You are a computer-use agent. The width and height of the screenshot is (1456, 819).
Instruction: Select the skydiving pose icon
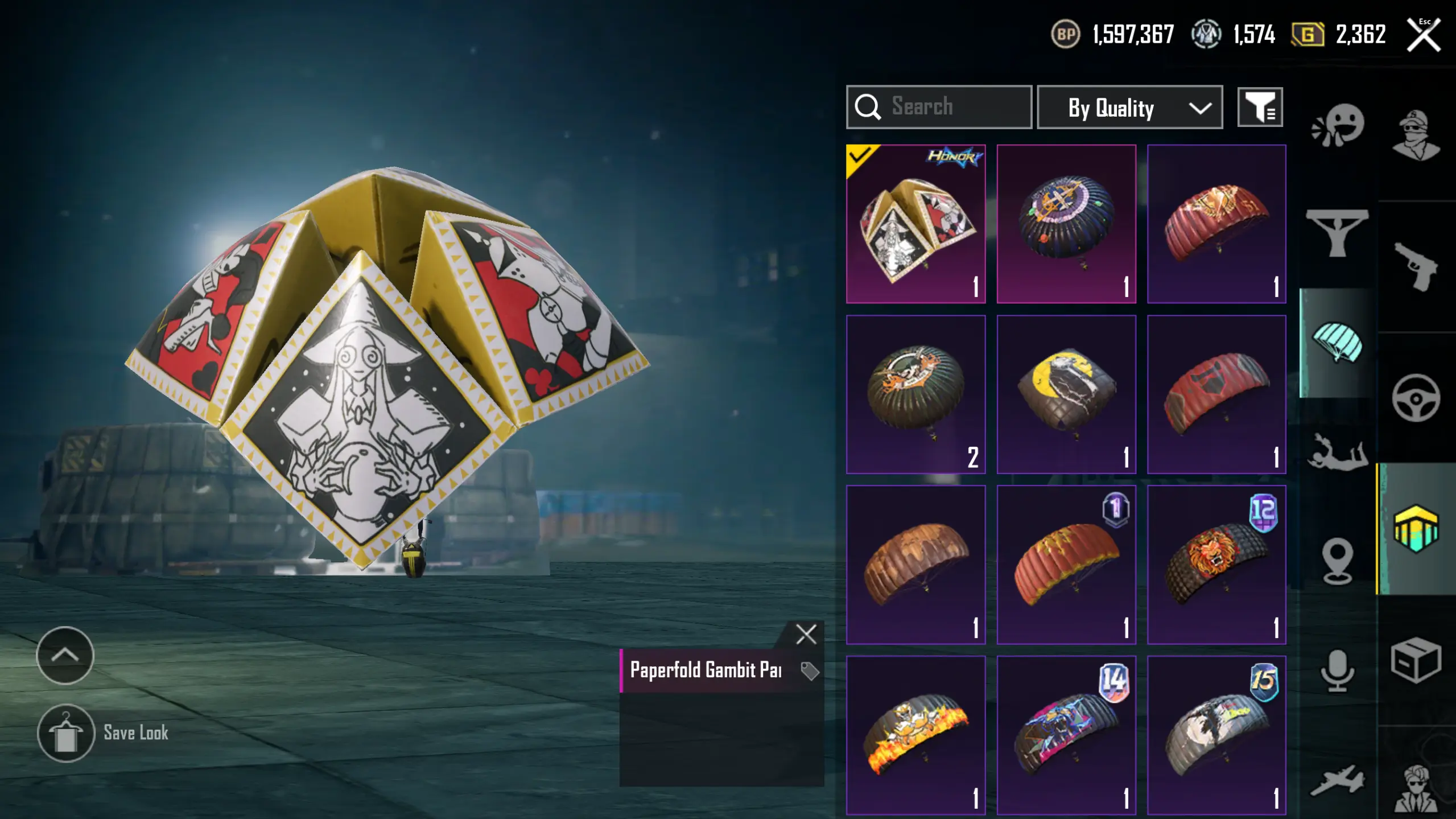(x=1337, y=452)
